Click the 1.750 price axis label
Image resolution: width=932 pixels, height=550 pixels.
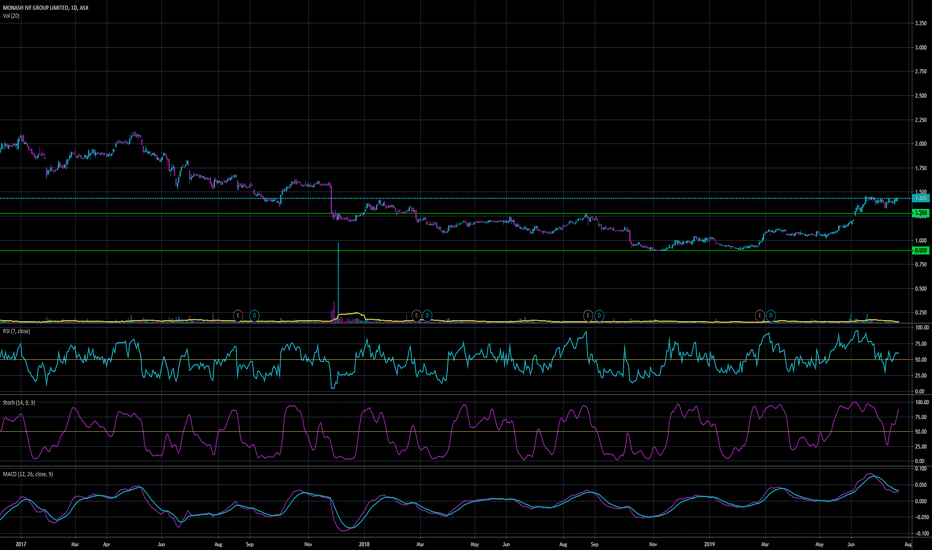[921, 168]
